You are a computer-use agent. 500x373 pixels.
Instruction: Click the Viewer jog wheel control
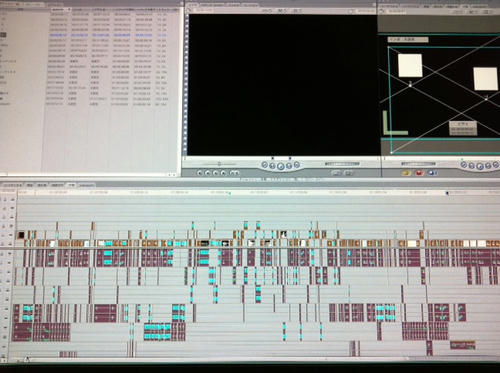342,164
